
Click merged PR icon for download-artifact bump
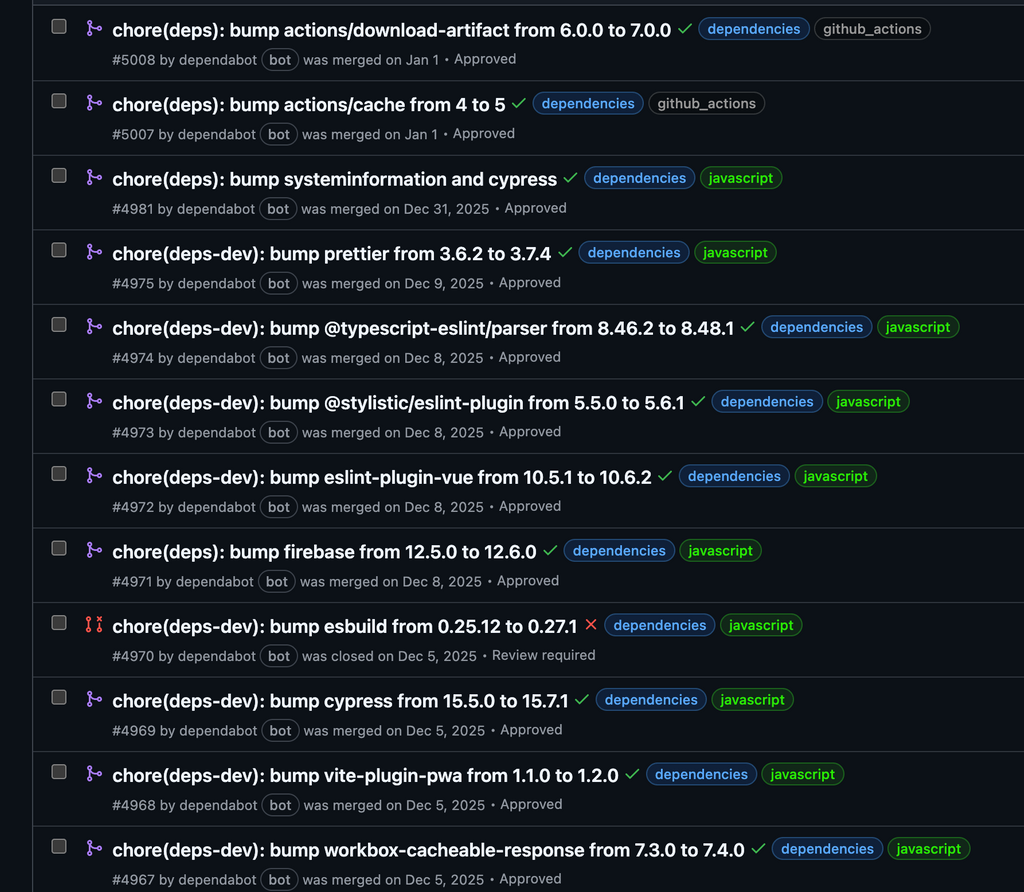[94, 28]
